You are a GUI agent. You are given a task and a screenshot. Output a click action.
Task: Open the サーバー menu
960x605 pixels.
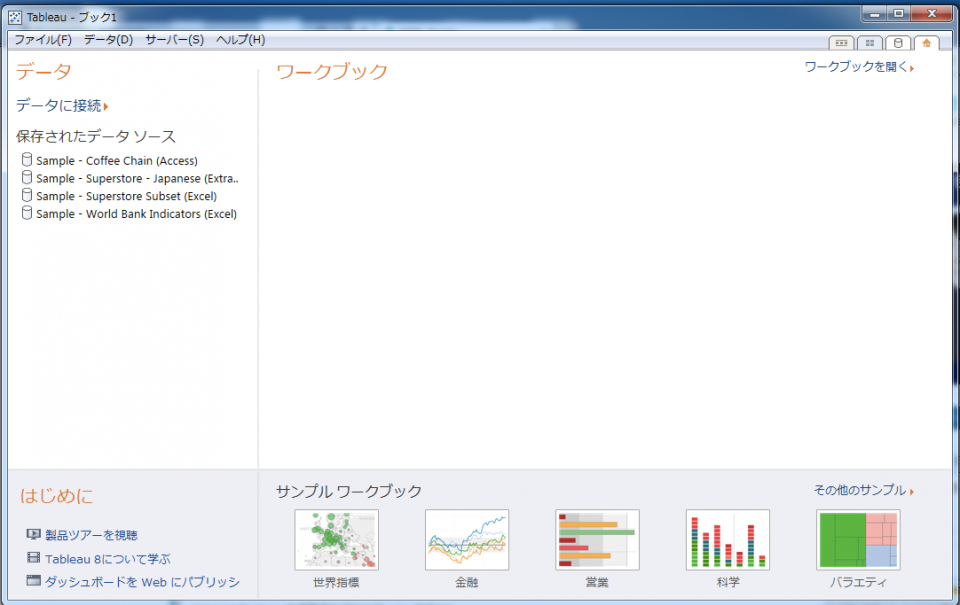point(172,40)
